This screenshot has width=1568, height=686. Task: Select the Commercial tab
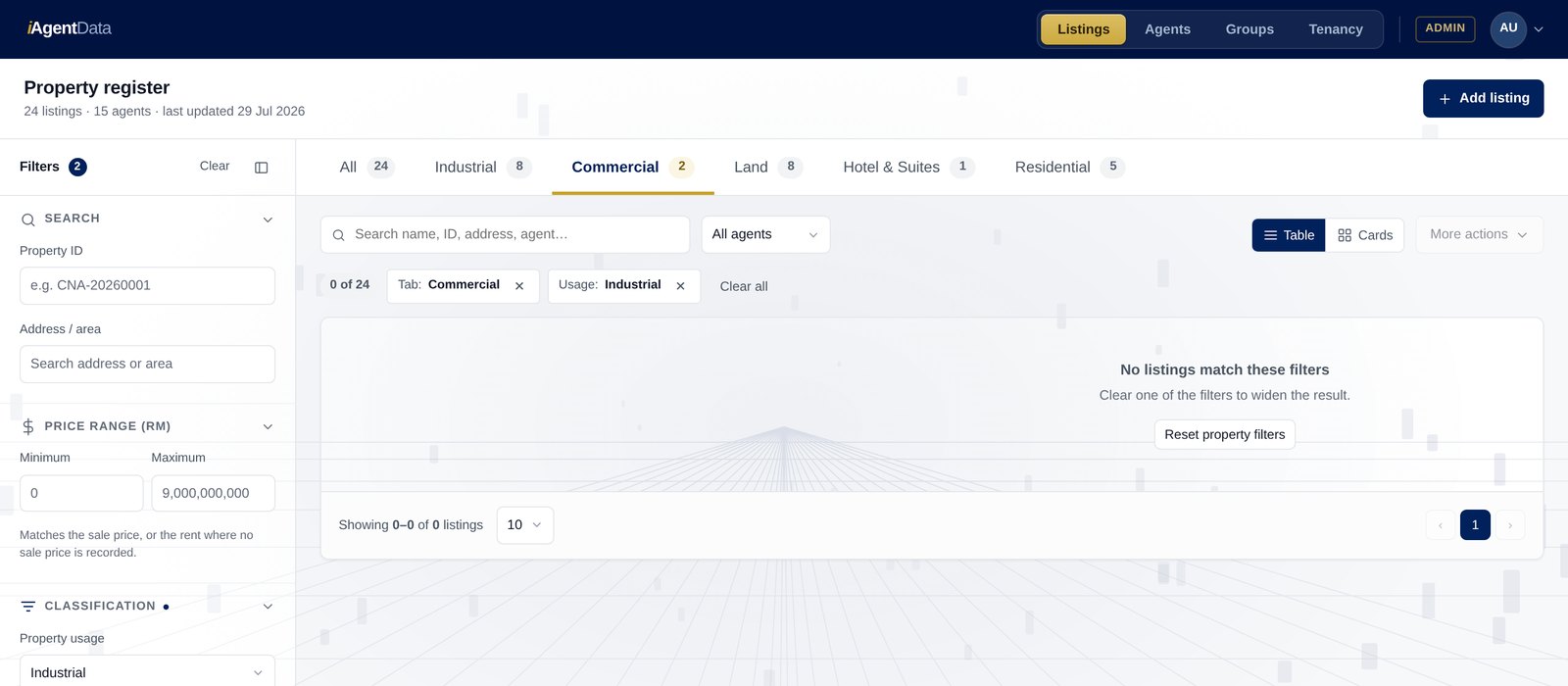pyautogui.click(x=633, y=168)
